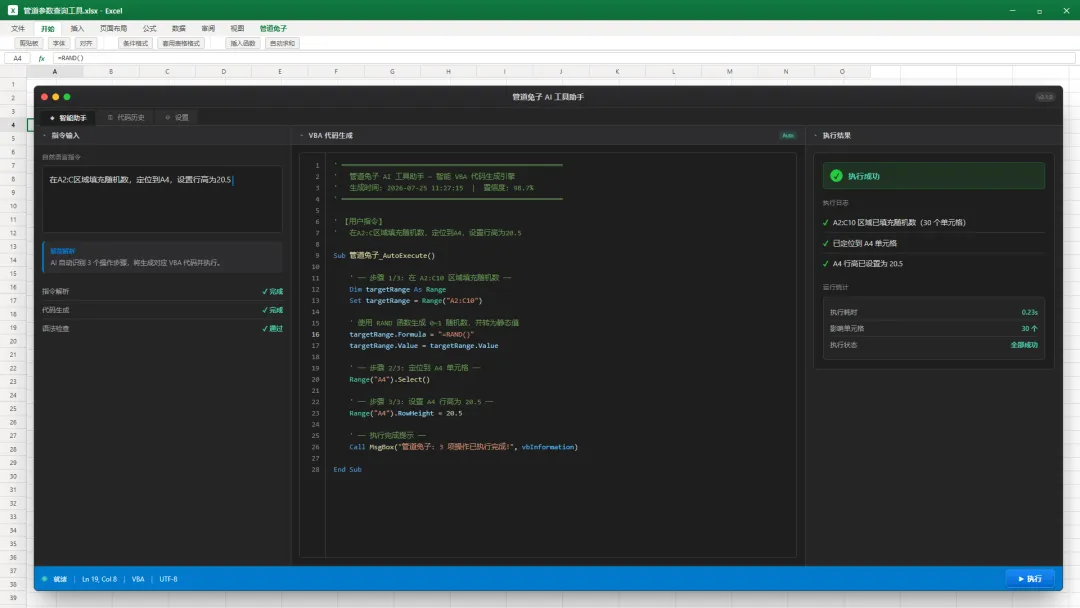Screen dimensions: 1080x608
Task: Click the collapse arrow beside 指令输入 header
Action: click(45, 136)
